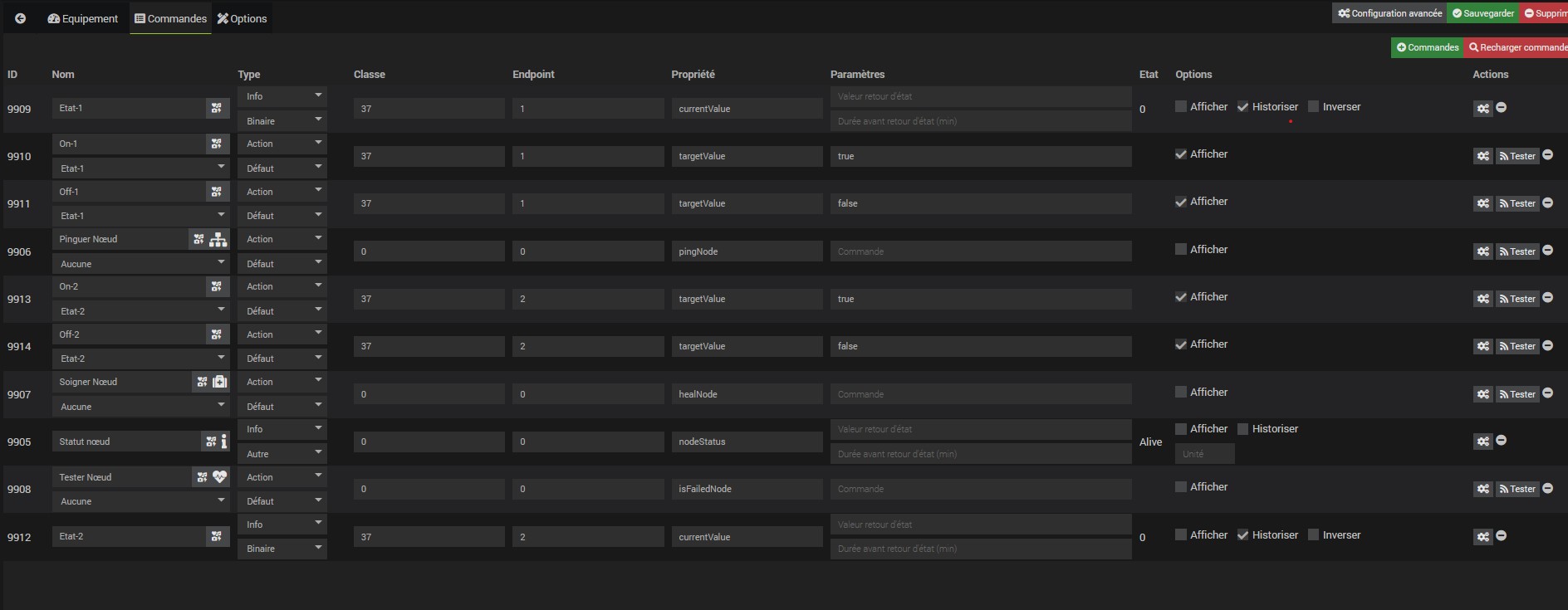
Task: Open advanced config gears for command 9914
Action: click(x=1482, y=346)
